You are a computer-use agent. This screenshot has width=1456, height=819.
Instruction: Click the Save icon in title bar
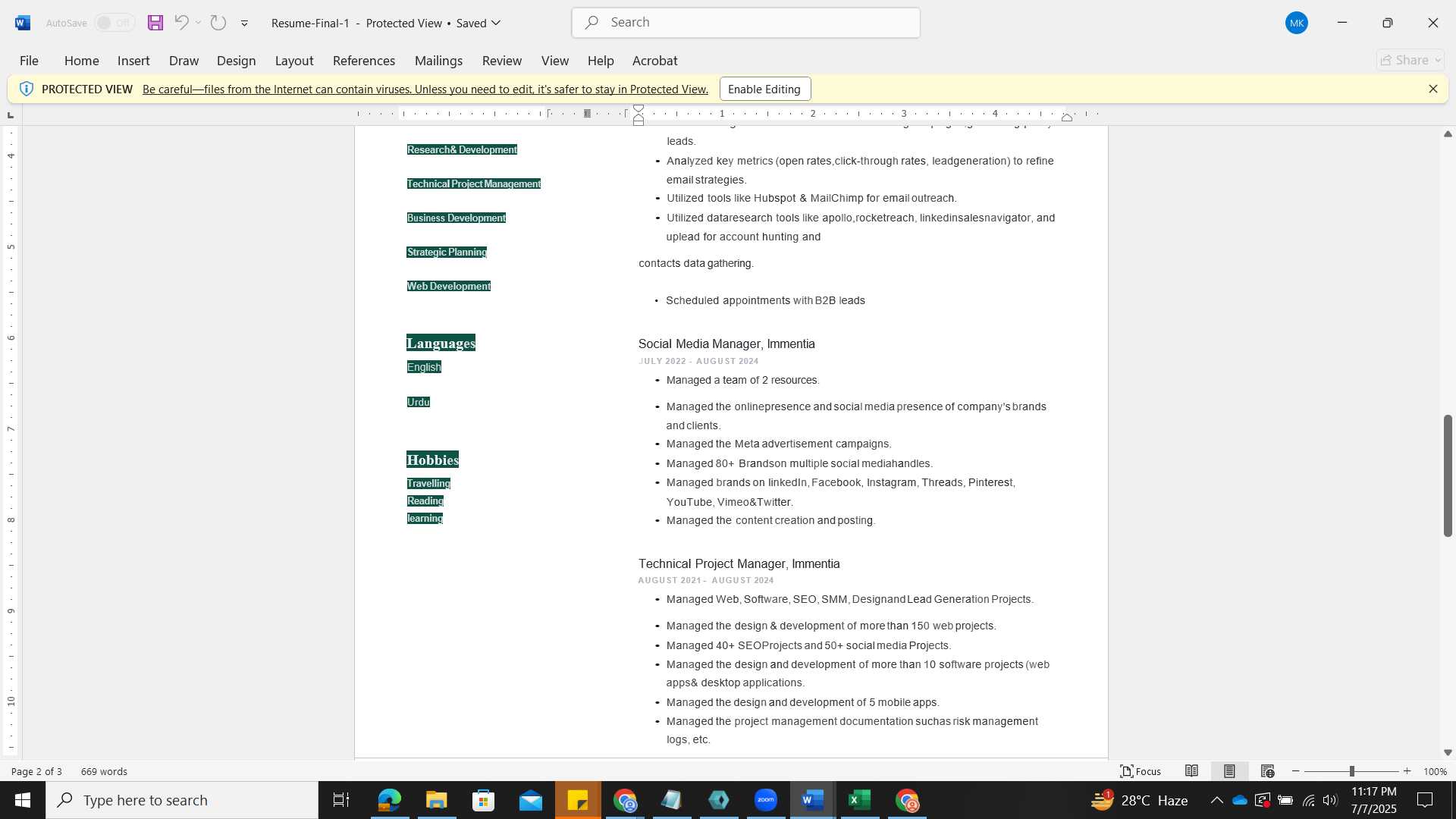coord(155,23)
